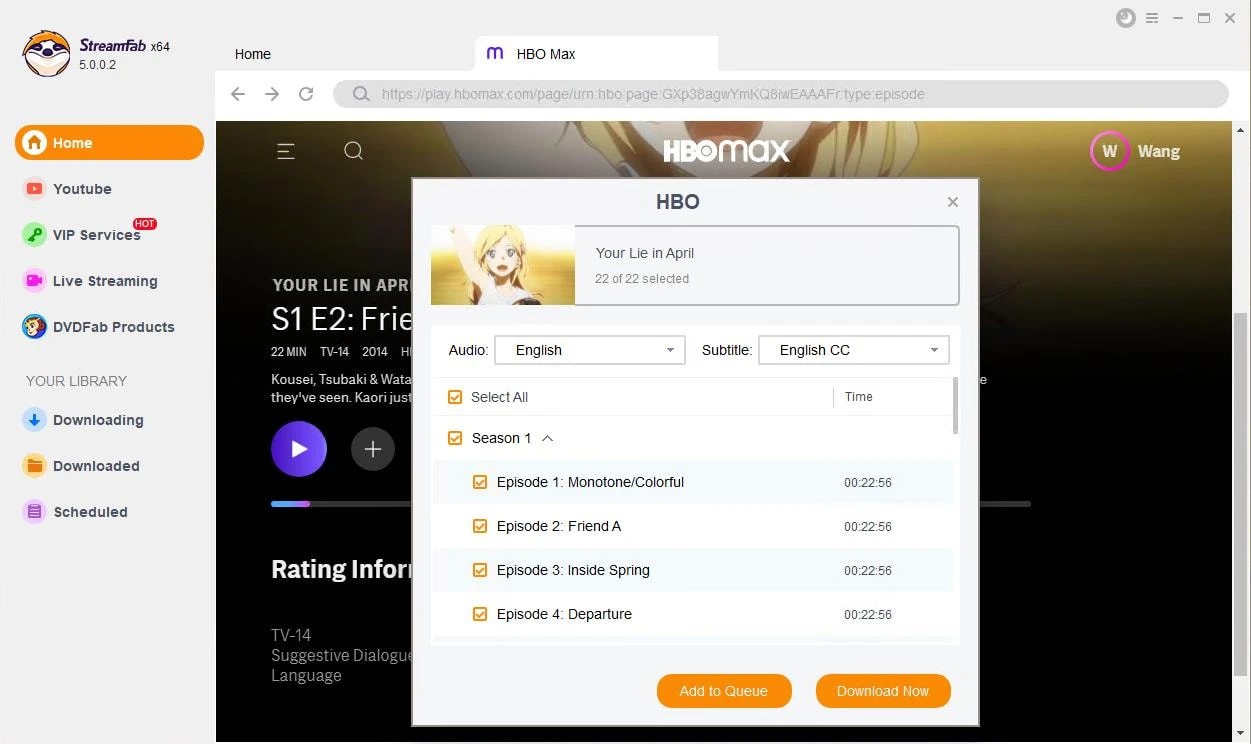The width and height of the screenshot is (1251, 744).
Task: Switch to the Home tab
Action: coord(252,54)
